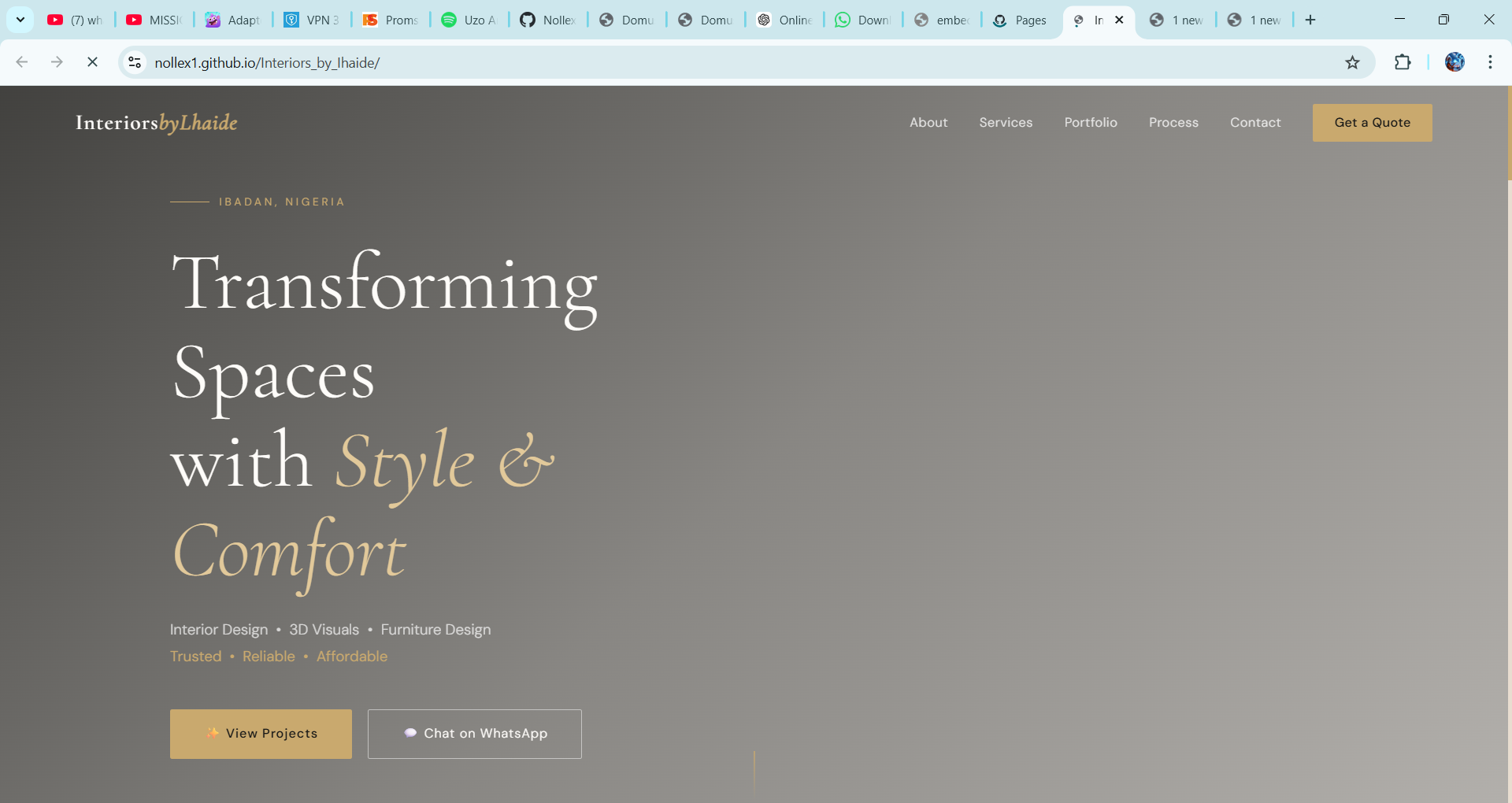Click the InteriorsbyLhaide logo

[x=157, y=123]
